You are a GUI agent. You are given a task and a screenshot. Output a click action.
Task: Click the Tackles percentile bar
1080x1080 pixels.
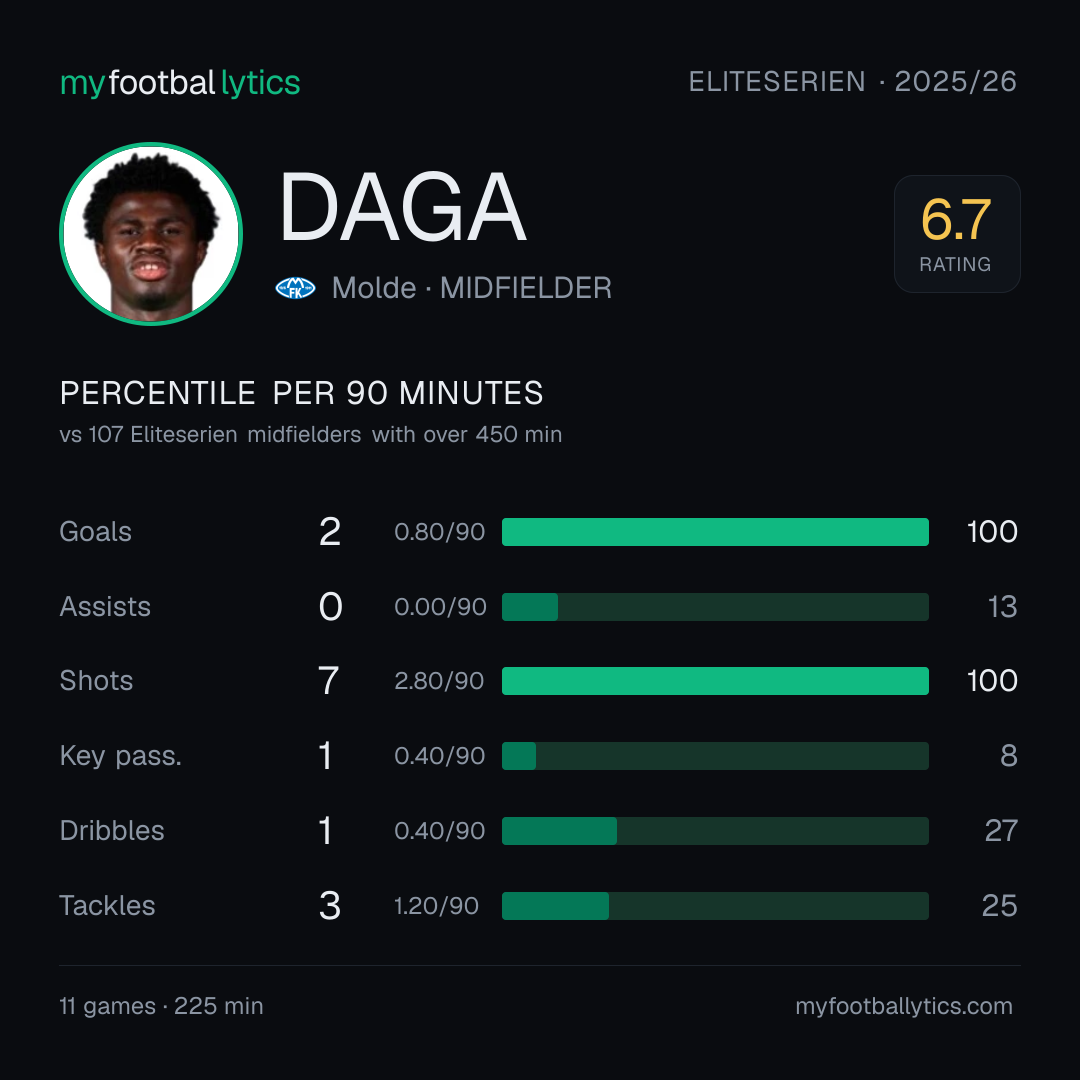click(x=715, y=906)
